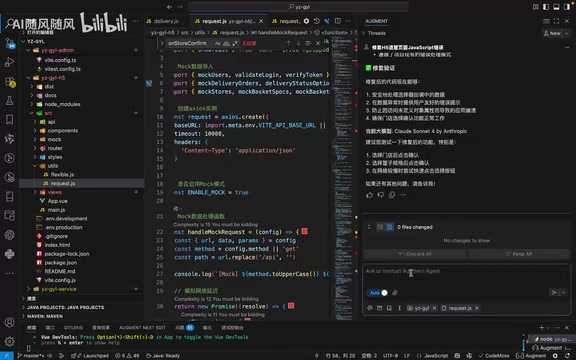
Task: Click the thumbs down icon on Augment reply
Action: click(x=381, y=195)
